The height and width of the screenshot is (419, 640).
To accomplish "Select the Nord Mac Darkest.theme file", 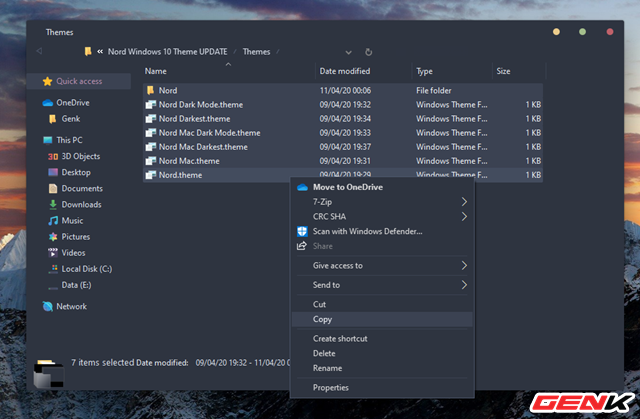I will 203,147.
